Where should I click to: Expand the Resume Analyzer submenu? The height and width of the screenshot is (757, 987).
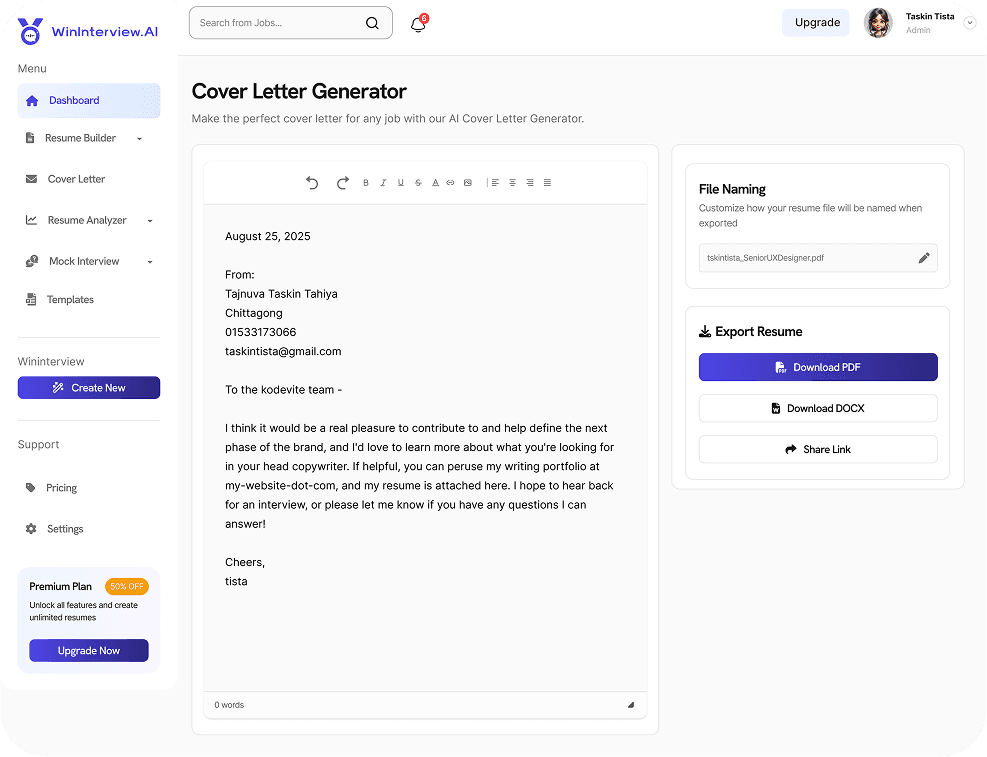[x=149, y=221]
